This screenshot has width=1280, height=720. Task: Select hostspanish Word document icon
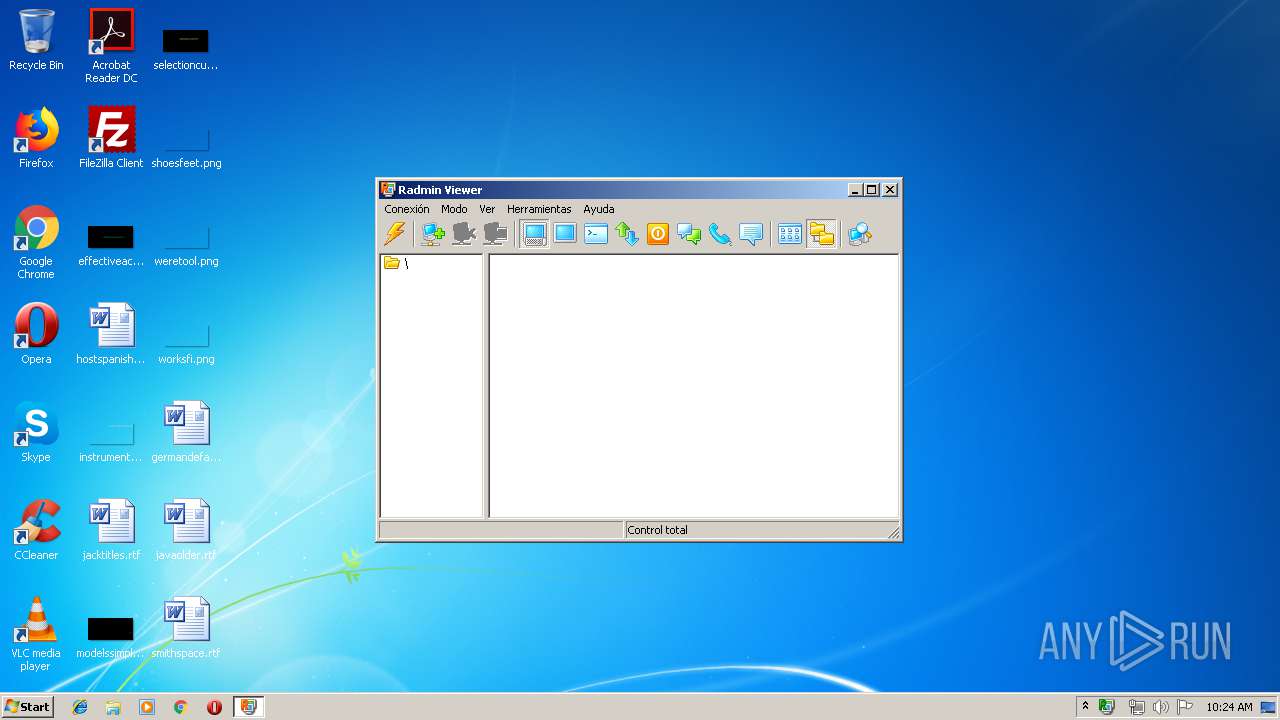click(111, 334)
